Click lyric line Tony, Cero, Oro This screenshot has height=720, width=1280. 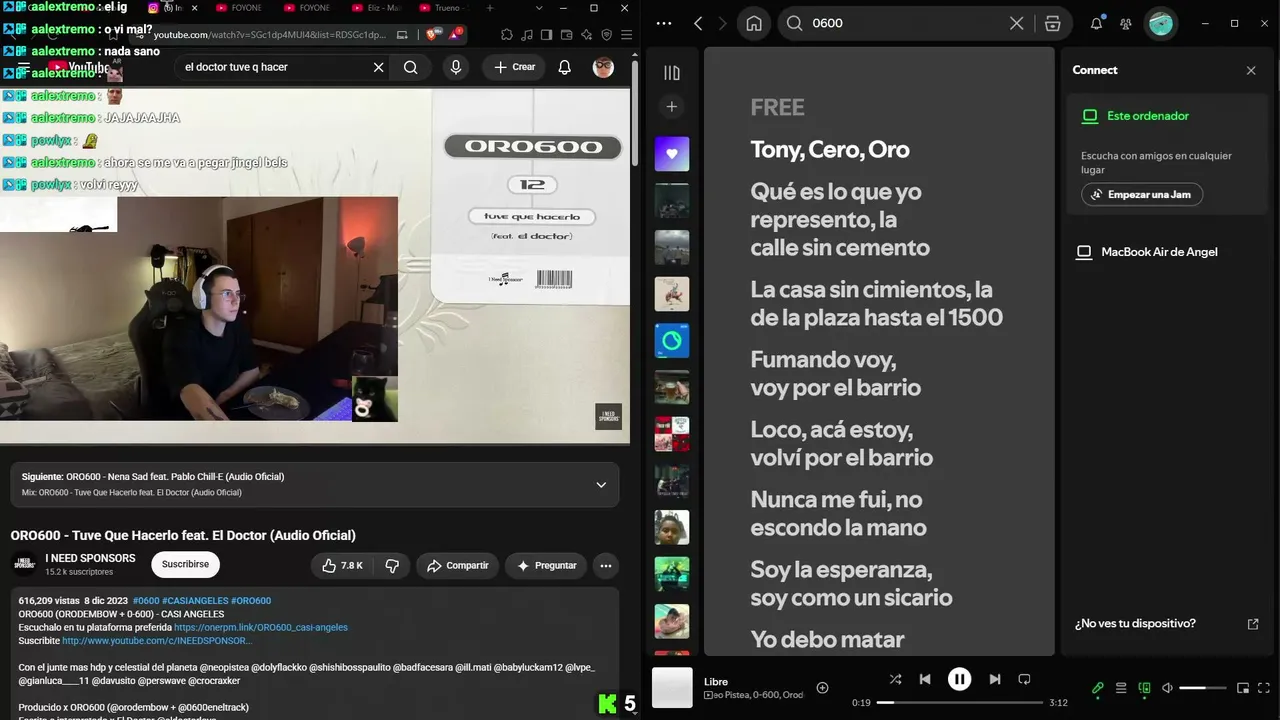[830, 150]
